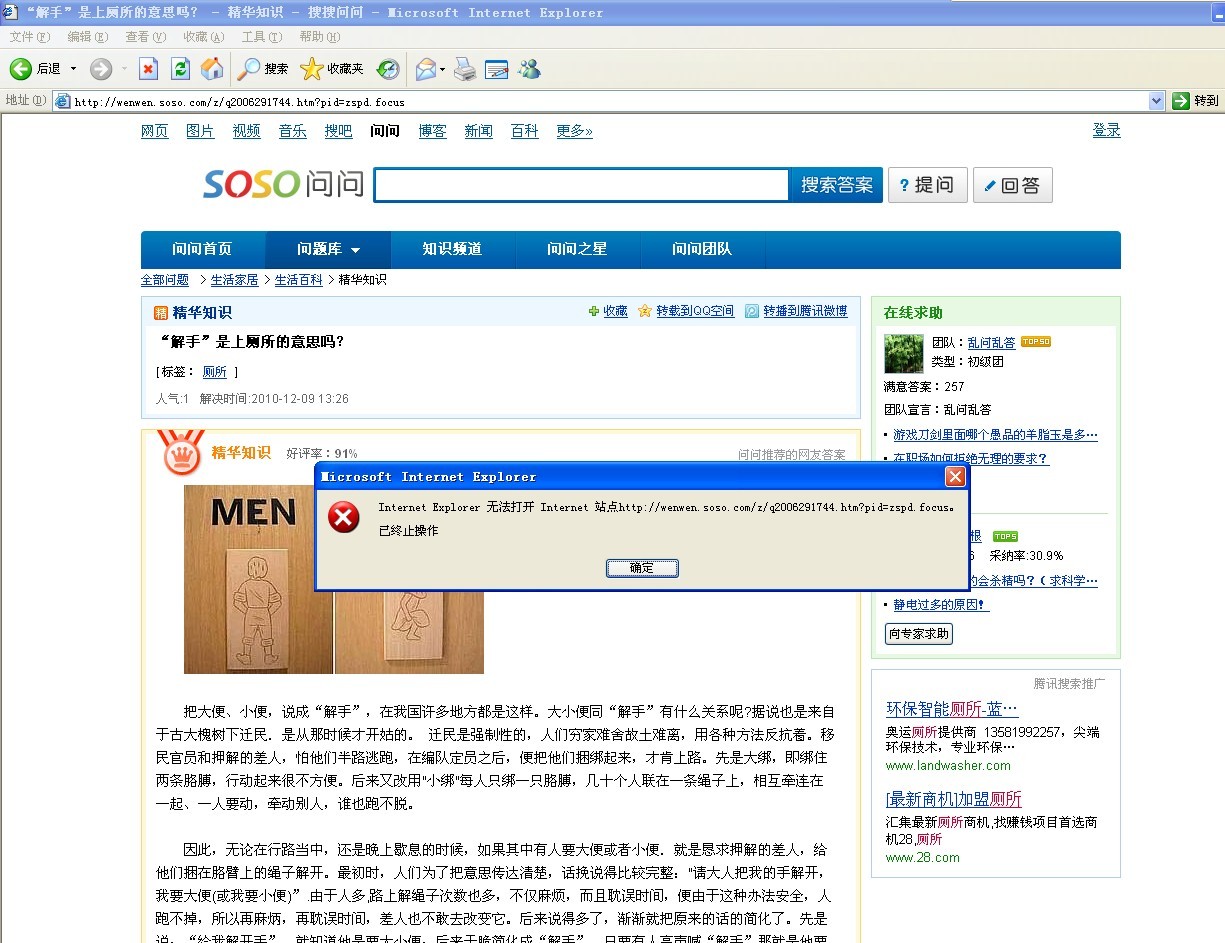
Task: Click the 音乐 top navigation link
Action: (x=292, y=131)
